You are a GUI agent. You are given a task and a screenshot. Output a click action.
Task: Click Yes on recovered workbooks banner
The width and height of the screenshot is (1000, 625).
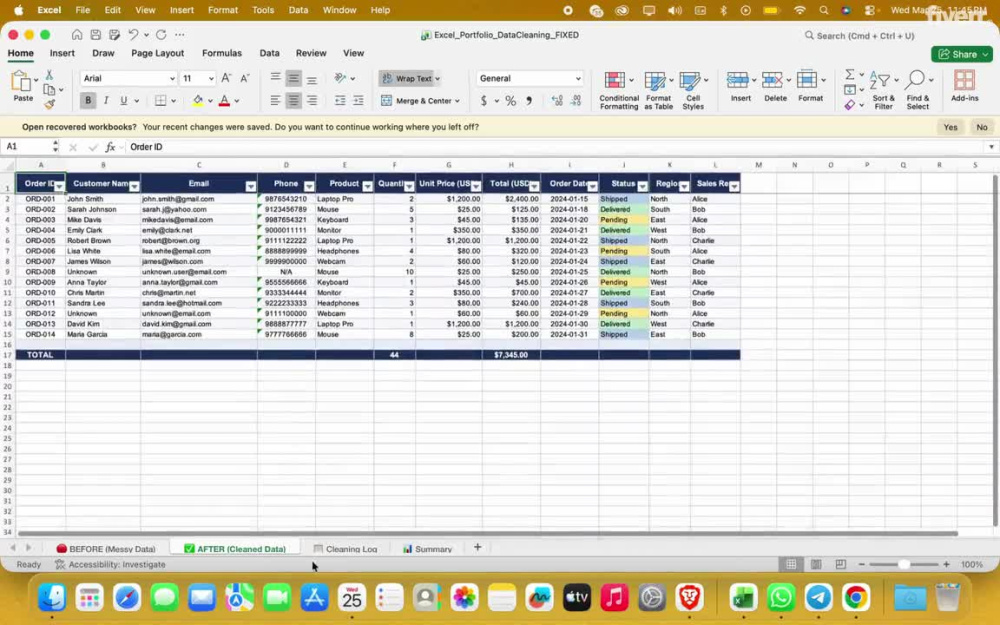tap(950, 127)
